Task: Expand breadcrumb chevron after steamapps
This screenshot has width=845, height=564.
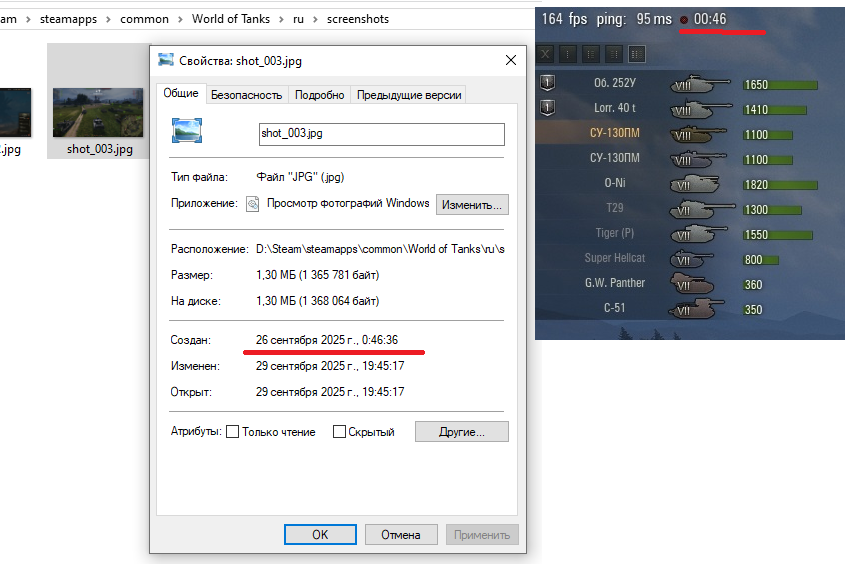Action: pos(108,19)
